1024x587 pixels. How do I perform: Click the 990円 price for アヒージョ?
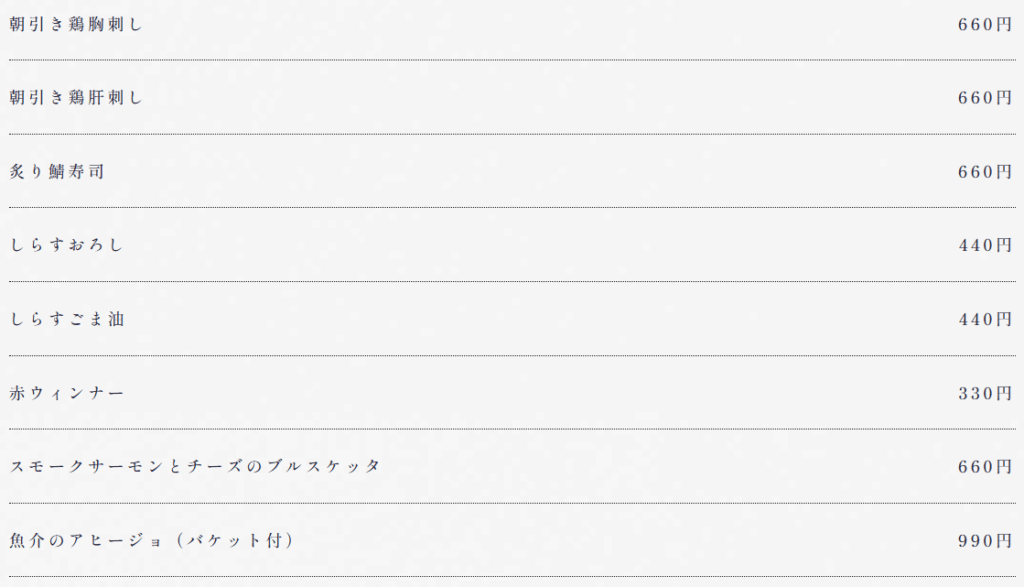pos(985,541)
